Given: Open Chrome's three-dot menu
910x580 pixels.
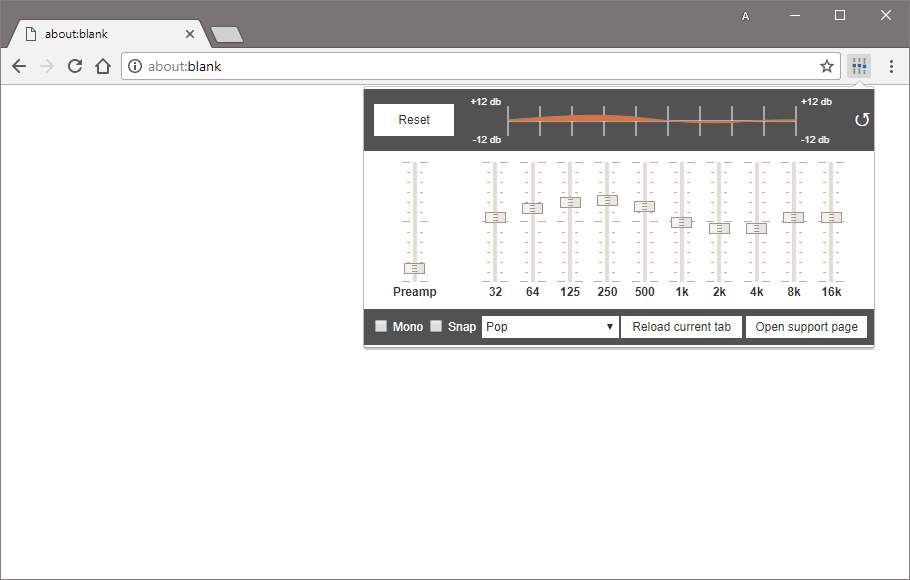Looking at the screenshot, I should [891, 66].
